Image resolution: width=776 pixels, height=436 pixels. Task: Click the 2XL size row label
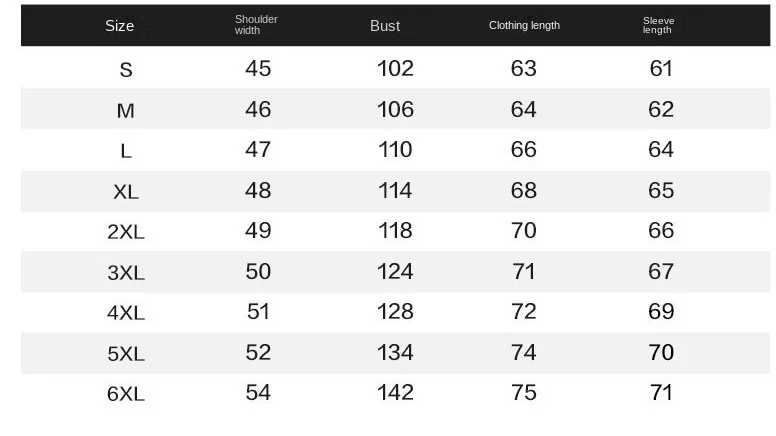[126, 232]
